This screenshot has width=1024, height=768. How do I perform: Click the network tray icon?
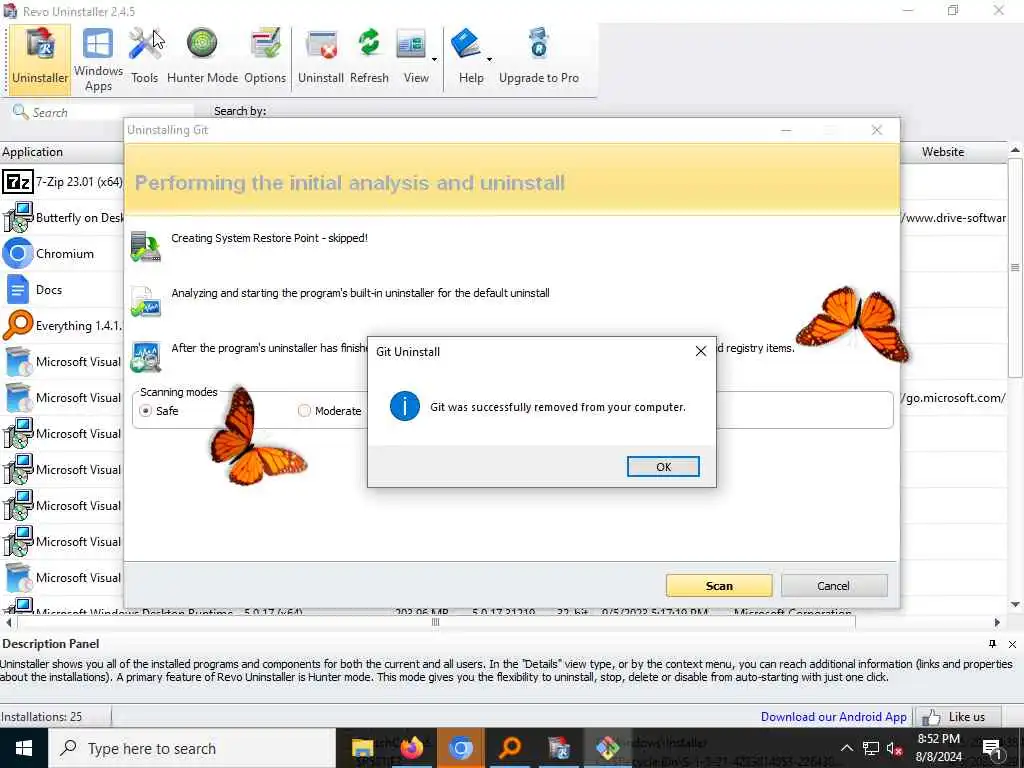coord(871,748)
